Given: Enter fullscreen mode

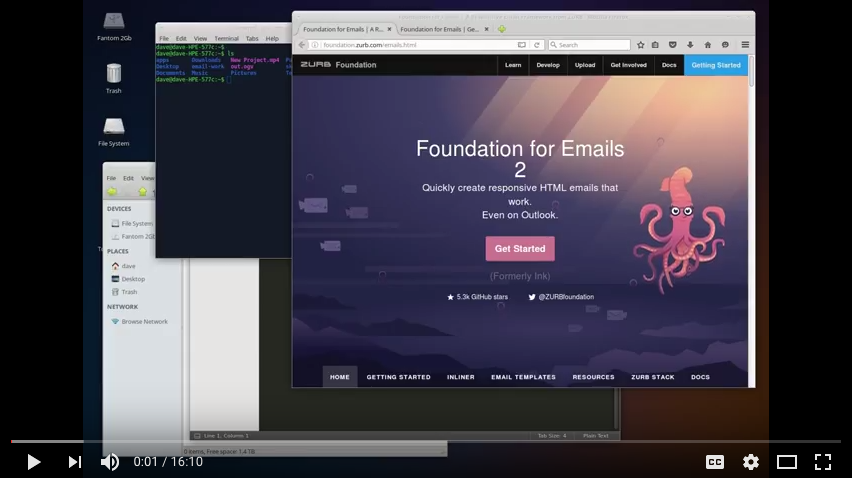Looking at the screenshot, I should click(823, 462).
